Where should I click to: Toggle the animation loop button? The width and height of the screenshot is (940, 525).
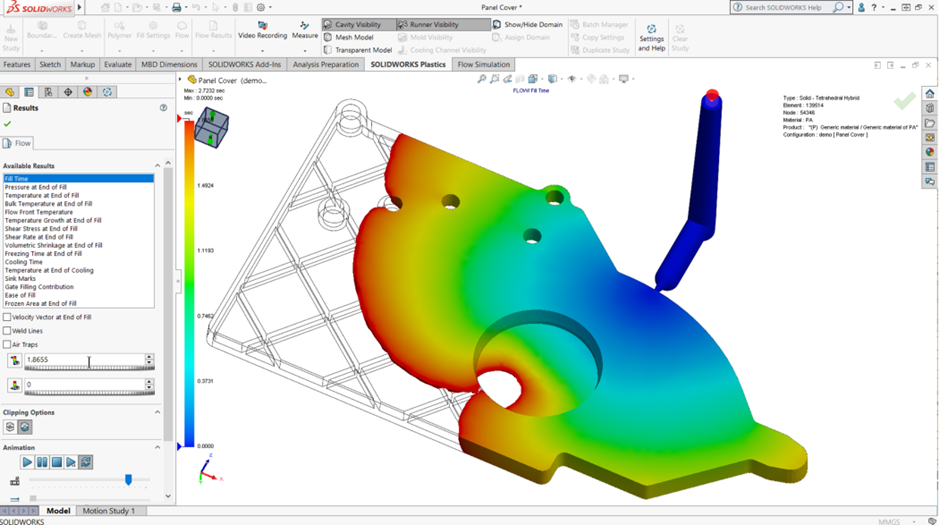point(86,462)
